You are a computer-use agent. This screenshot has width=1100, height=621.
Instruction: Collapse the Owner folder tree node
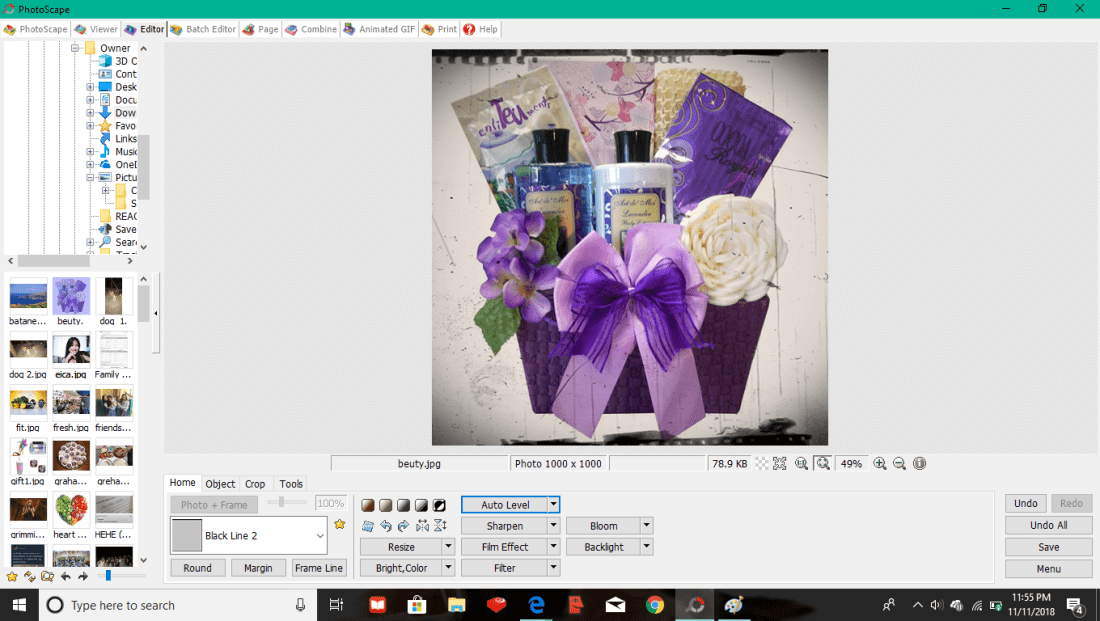74,48
